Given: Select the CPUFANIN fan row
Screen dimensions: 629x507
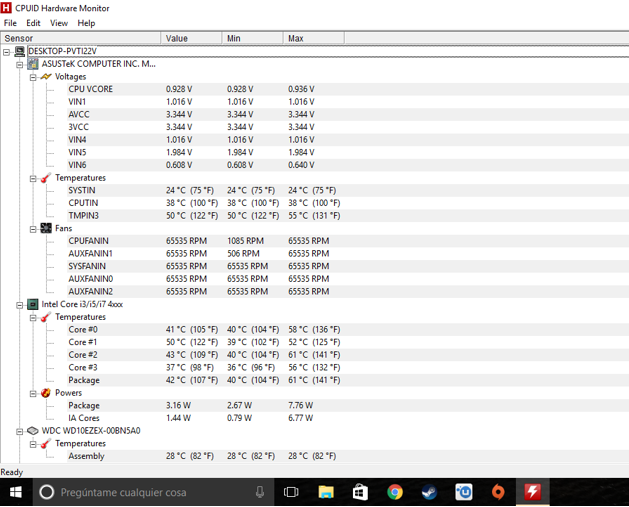Looking at the screenshot, I should 348,241.
